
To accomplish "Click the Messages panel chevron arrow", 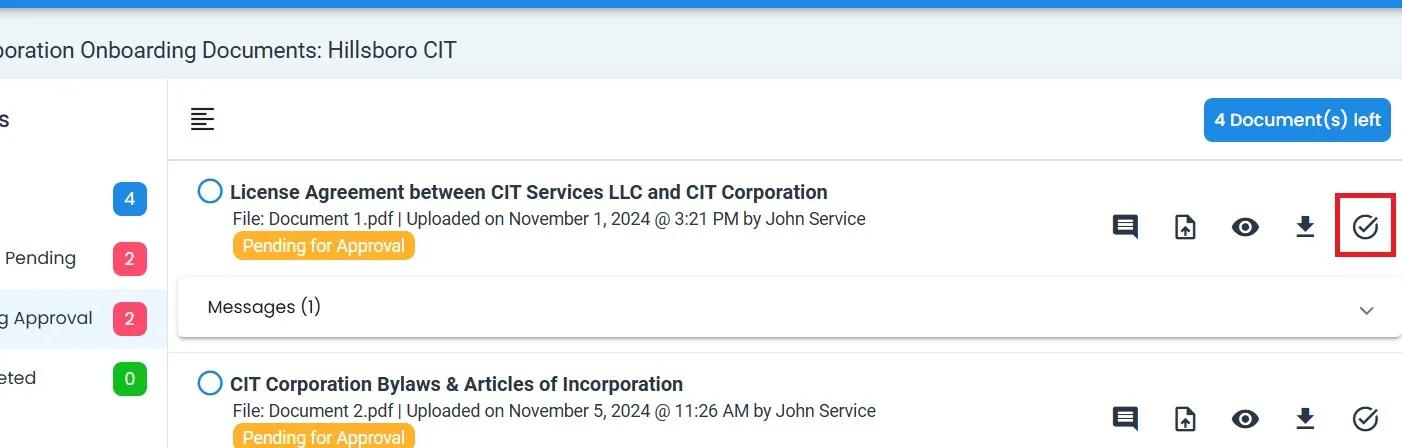I will coord(1367,310).
